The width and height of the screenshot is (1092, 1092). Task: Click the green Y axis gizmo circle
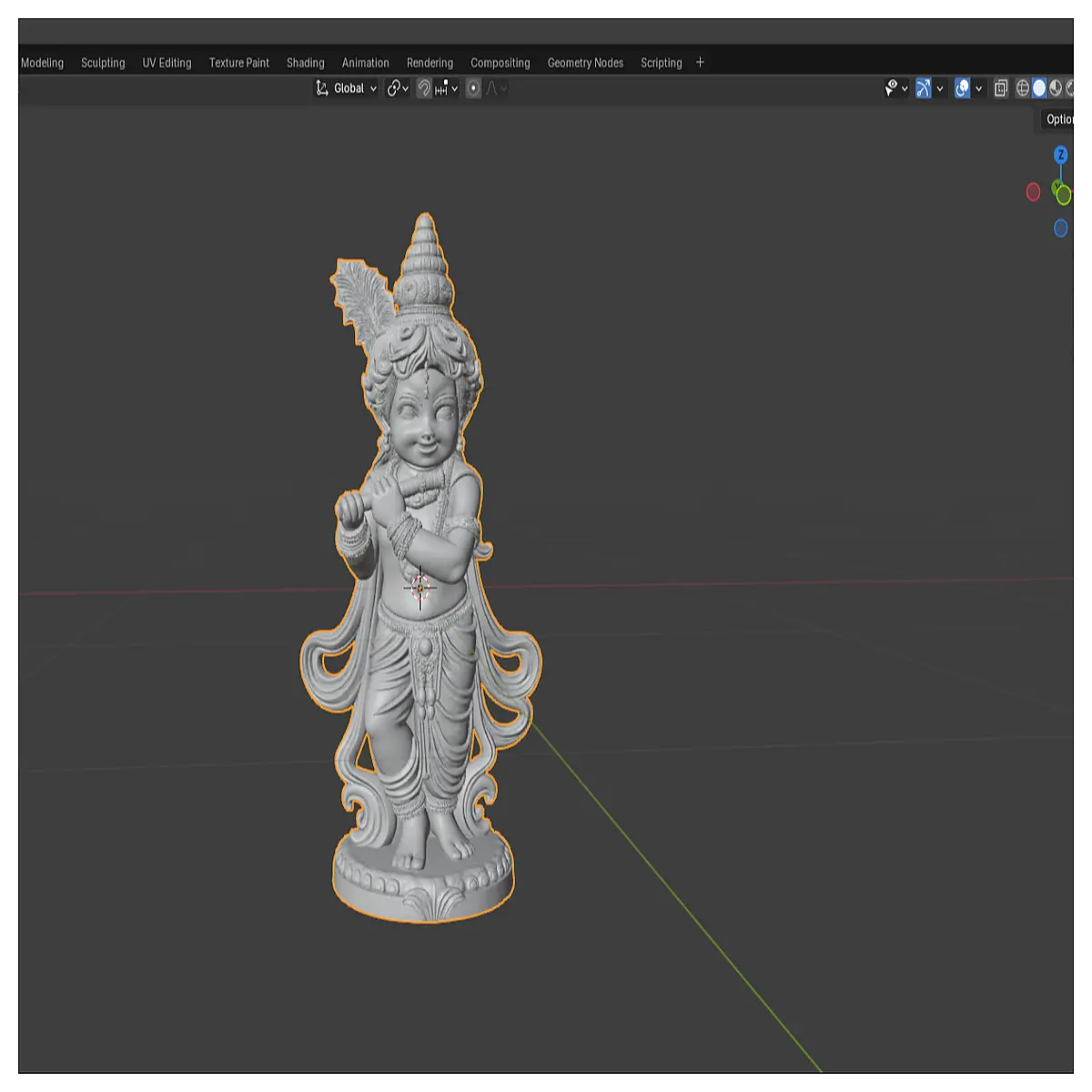tap(1062, 194)
